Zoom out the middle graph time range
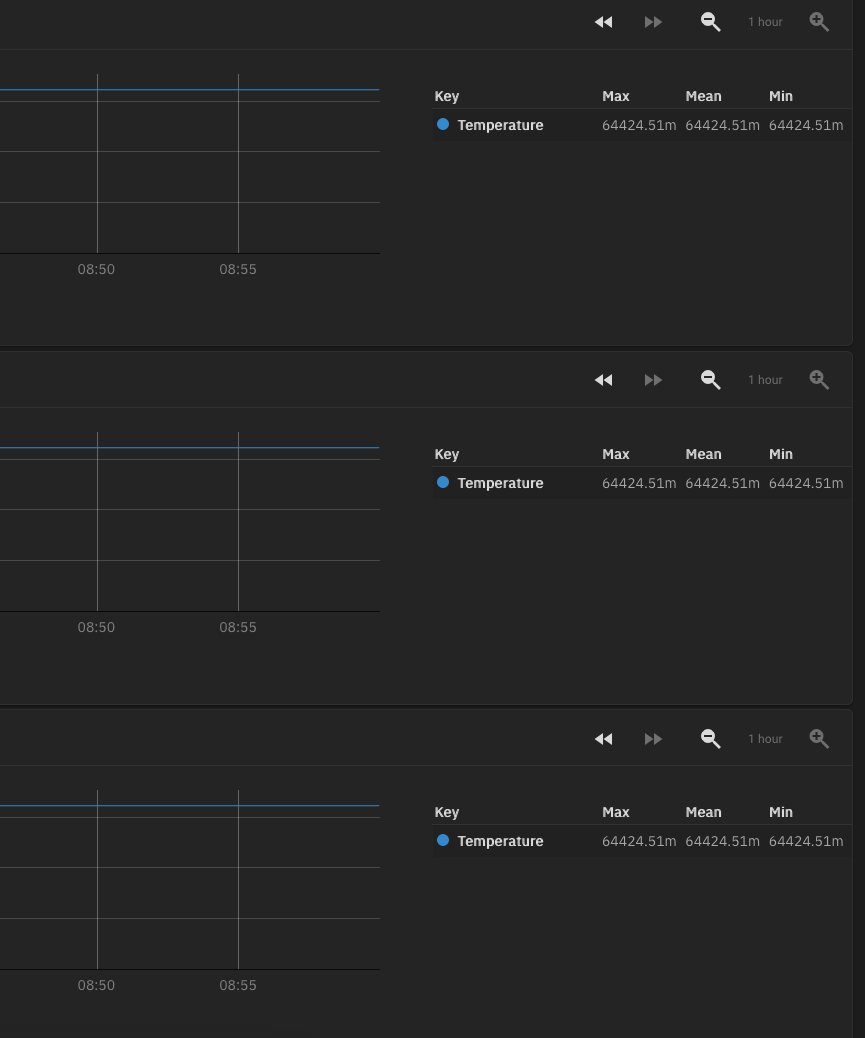Viewport: 865px width, 1038px height. pos(710,380)
